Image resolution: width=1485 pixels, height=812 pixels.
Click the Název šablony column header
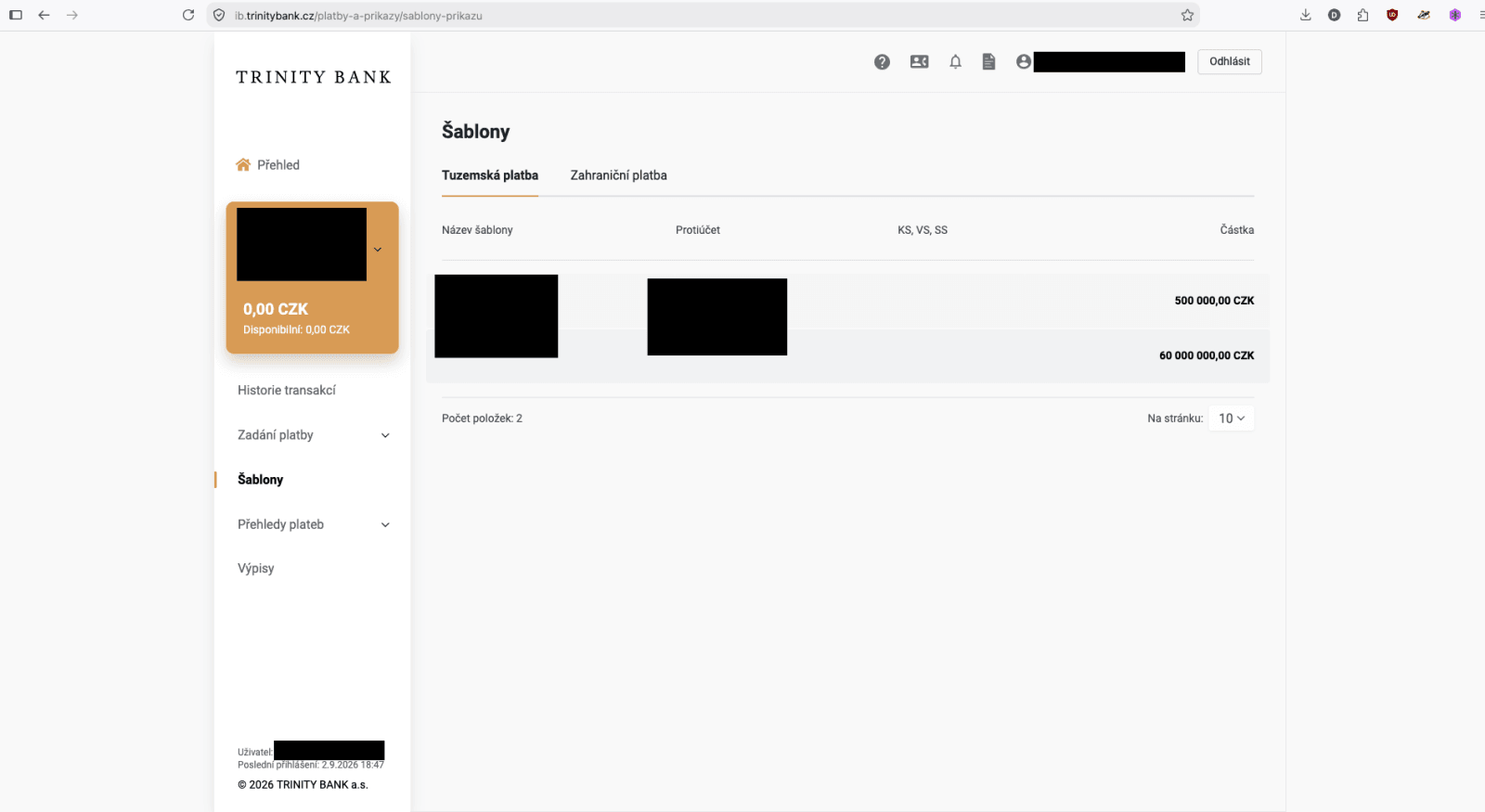pyautogui.click(x=477, y=230)
